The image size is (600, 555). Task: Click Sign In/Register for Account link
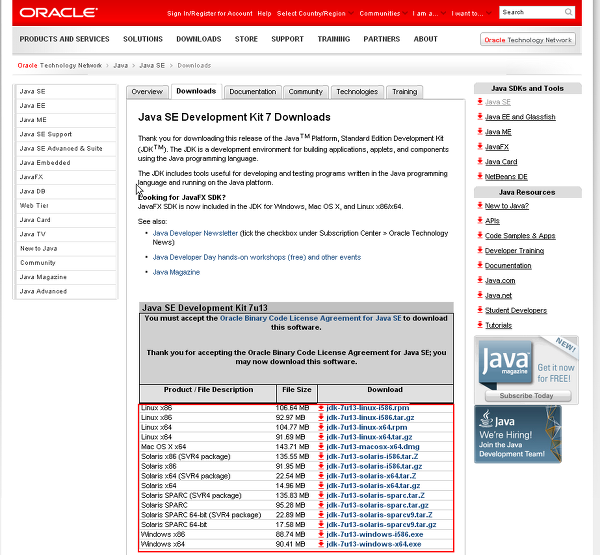[210, 13]
